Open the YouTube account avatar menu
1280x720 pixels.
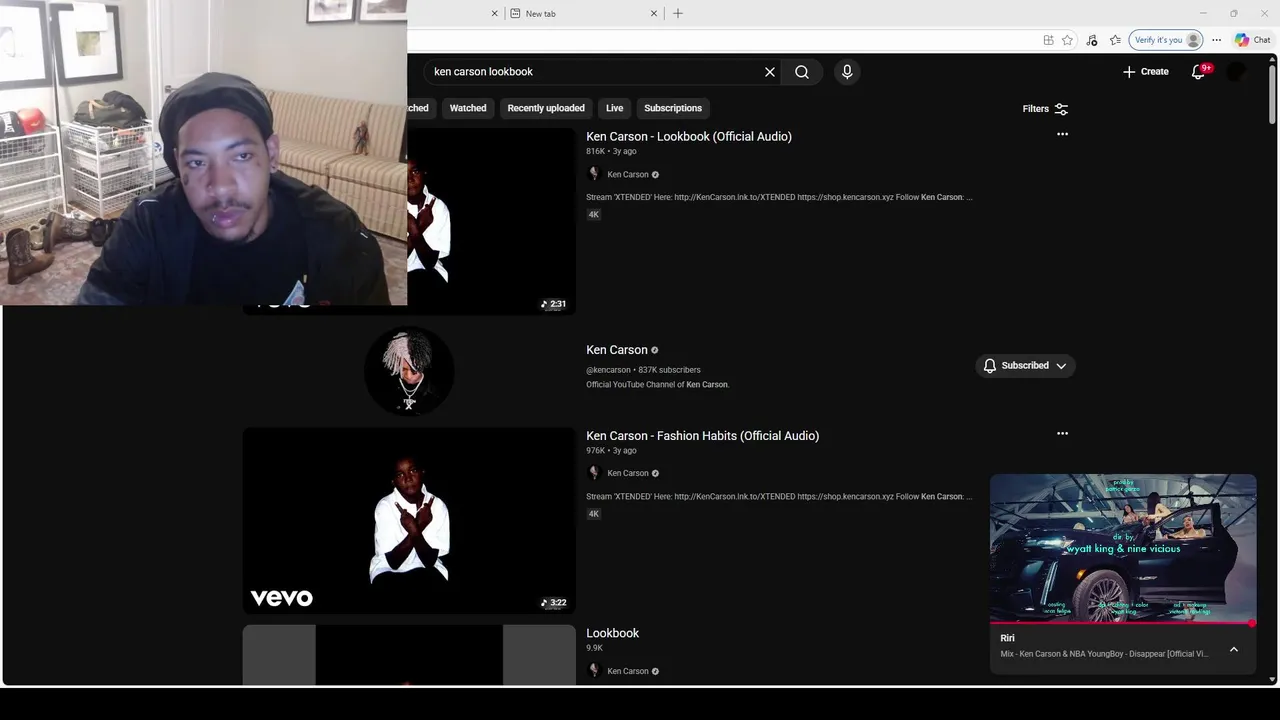[1237, 72]
